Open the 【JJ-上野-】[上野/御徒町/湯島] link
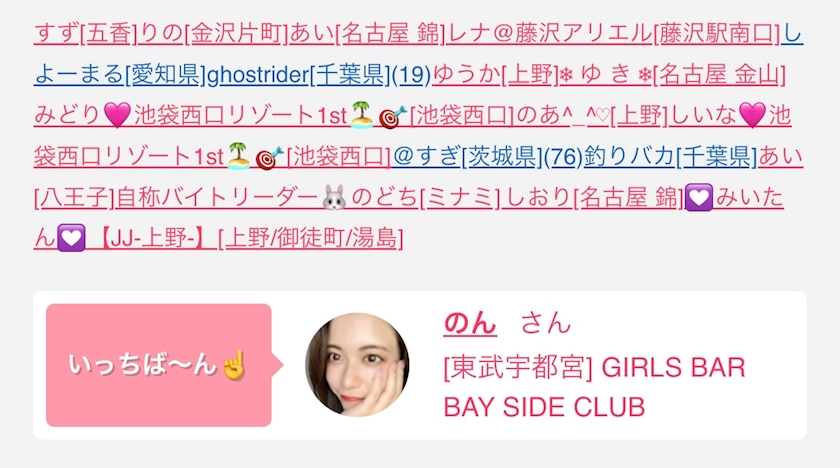Image resolution: width=840 pixels, height=468 pixels. 250,238
